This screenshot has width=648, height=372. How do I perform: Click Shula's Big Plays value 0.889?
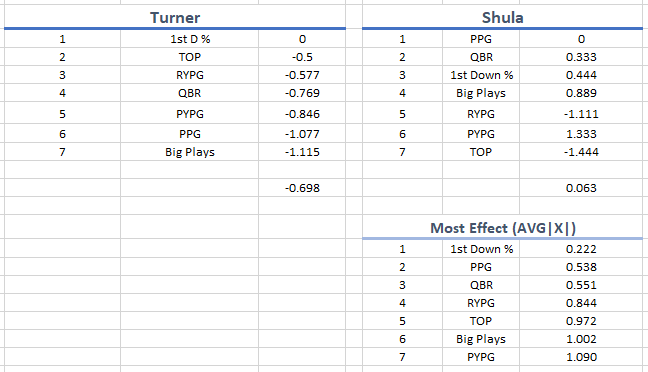[x=581, y=93]
